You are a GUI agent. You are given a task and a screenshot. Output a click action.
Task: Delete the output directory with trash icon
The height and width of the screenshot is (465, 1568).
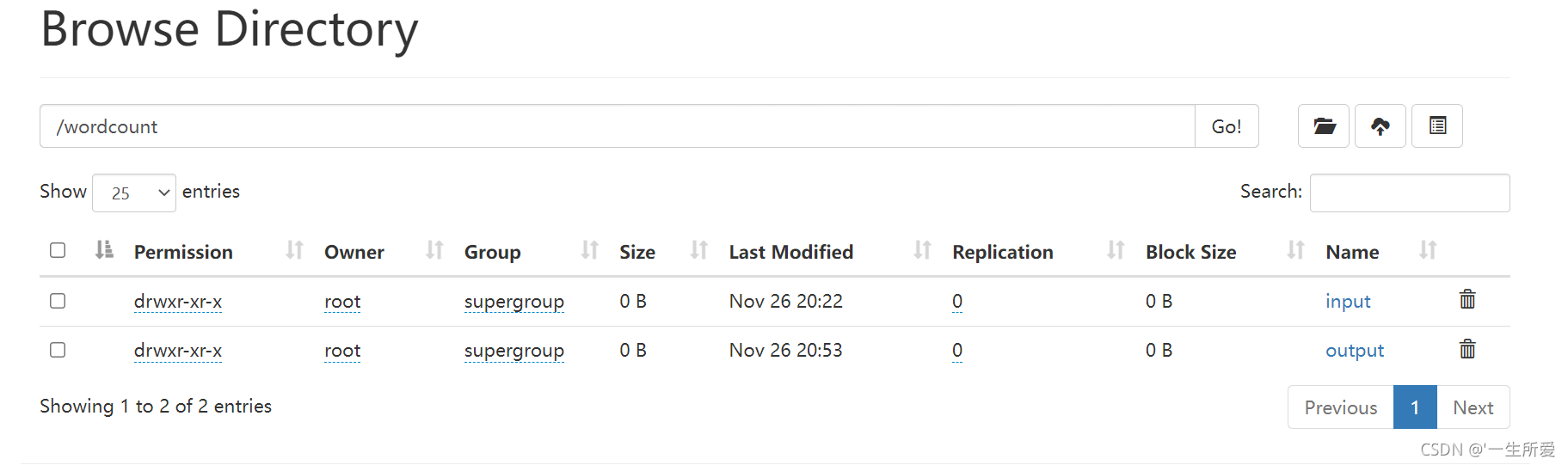click(1467, 348)
